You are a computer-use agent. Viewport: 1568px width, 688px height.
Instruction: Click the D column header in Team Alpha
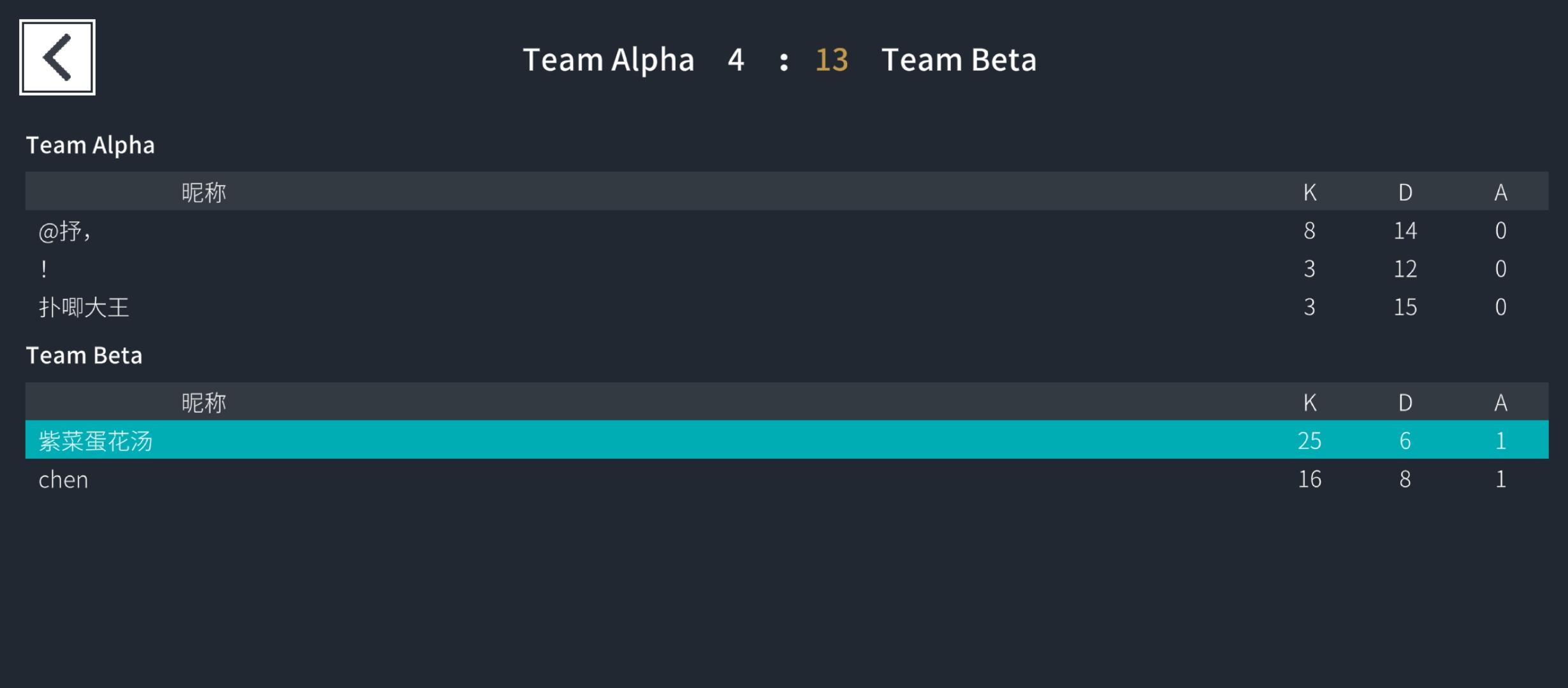[x=1405, y=192]
